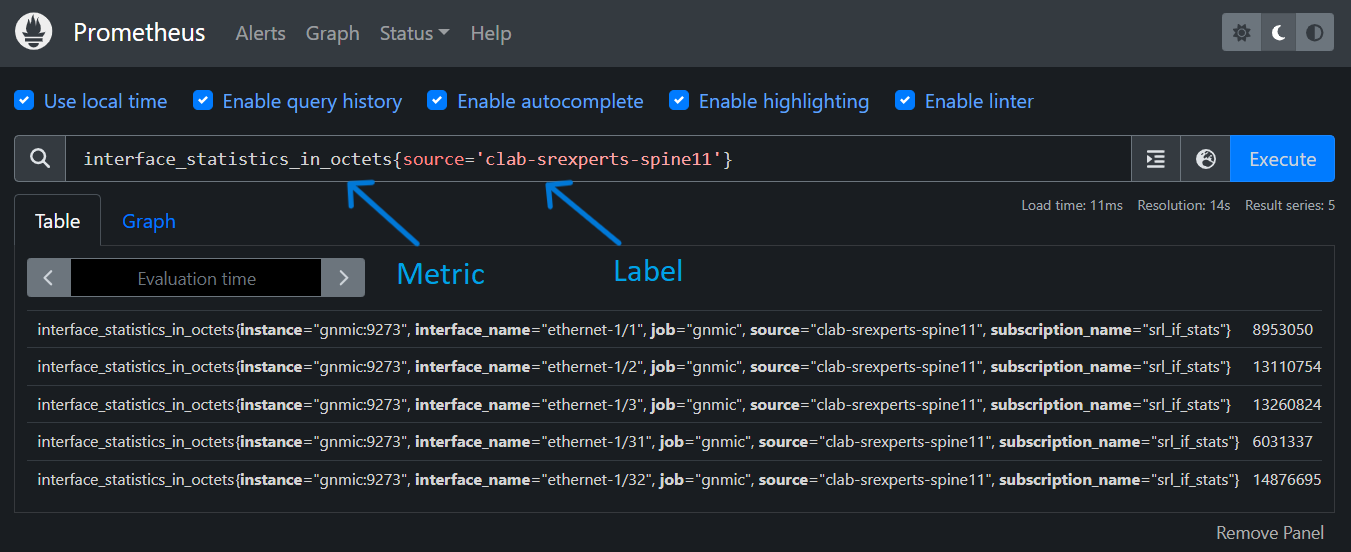Click the format expression indent icon
This screenshot has width=1351, height=552.
1156,159
